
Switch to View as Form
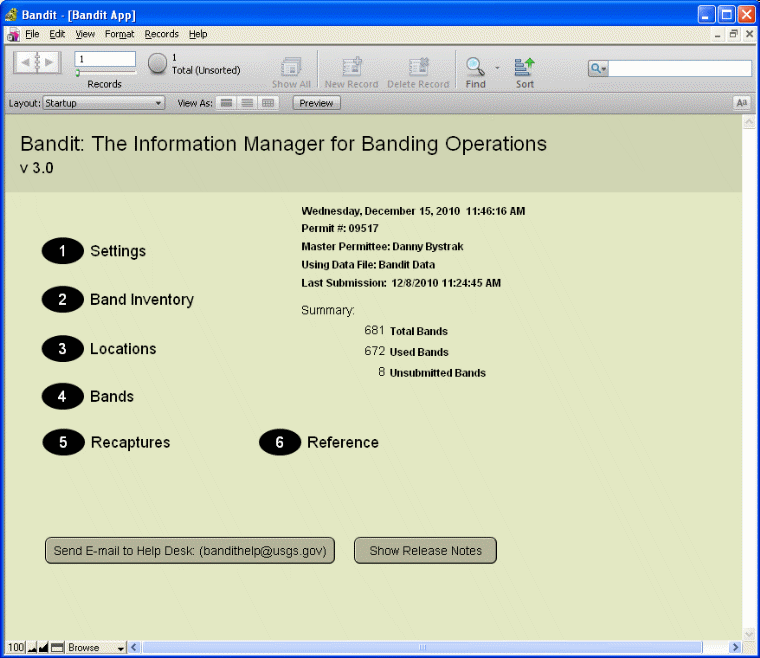point(226,103)
